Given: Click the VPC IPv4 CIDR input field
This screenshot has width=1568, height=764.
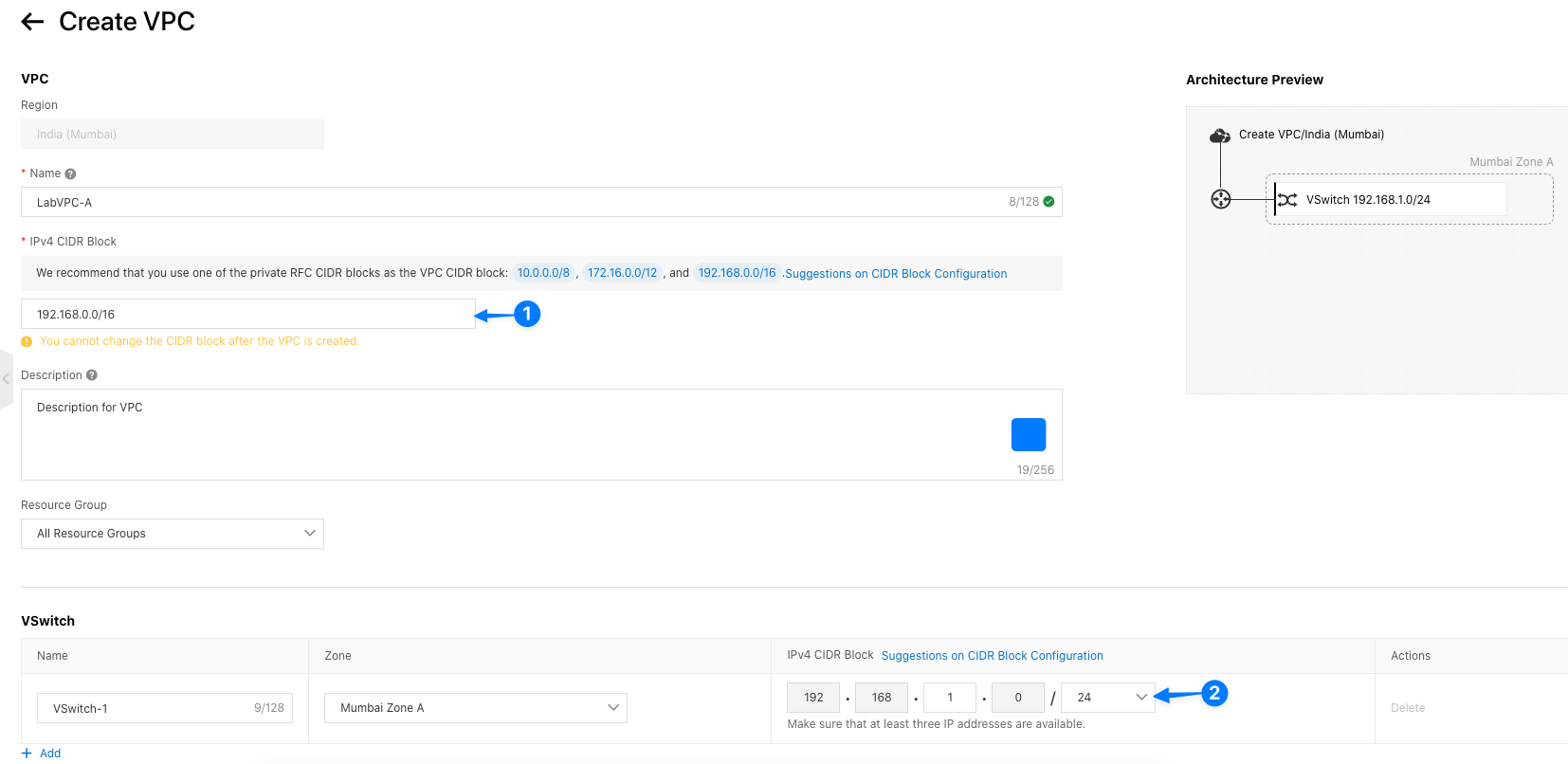Looking at the screenshot, I should pyautogui.click(x=247, y=315).
